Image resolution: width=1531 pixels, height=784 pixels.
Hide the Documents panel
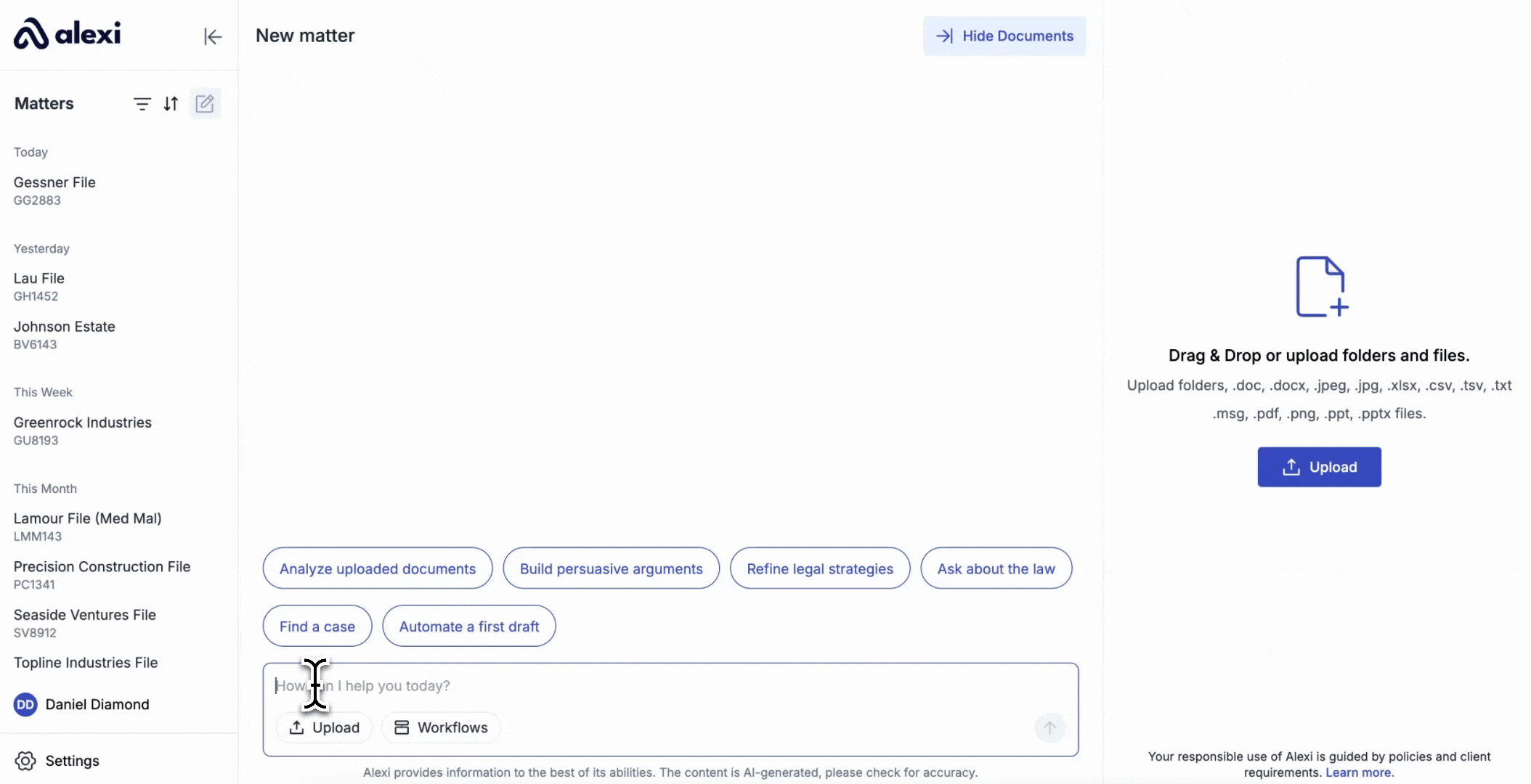[x=1004, y=36]
